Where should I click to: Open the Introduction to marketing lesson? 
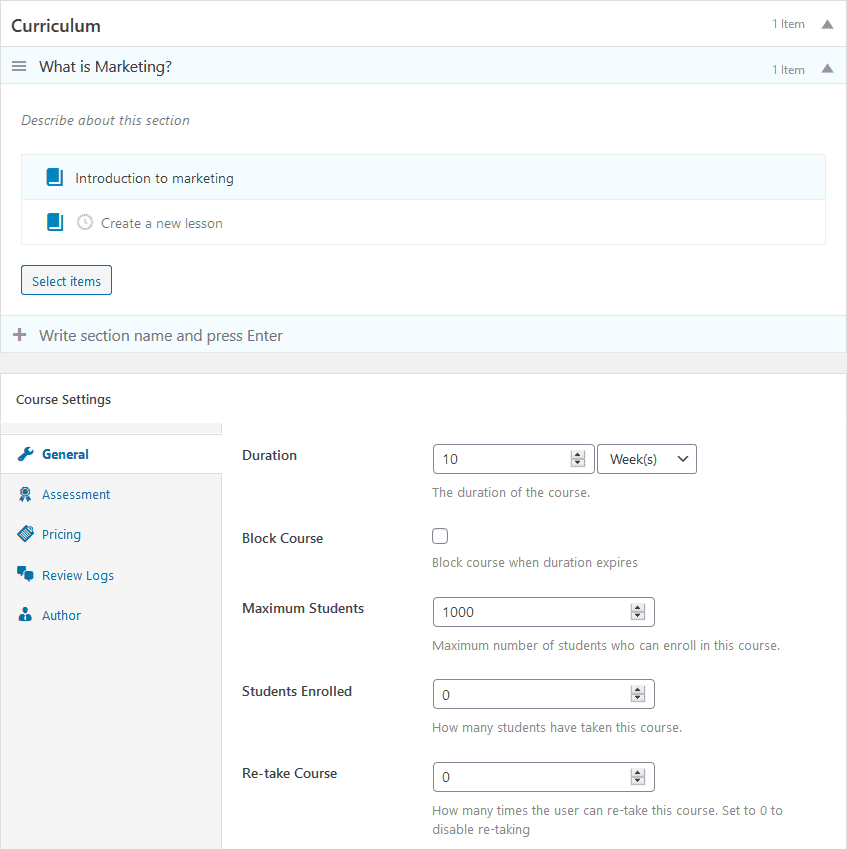(x=154, y=178)
